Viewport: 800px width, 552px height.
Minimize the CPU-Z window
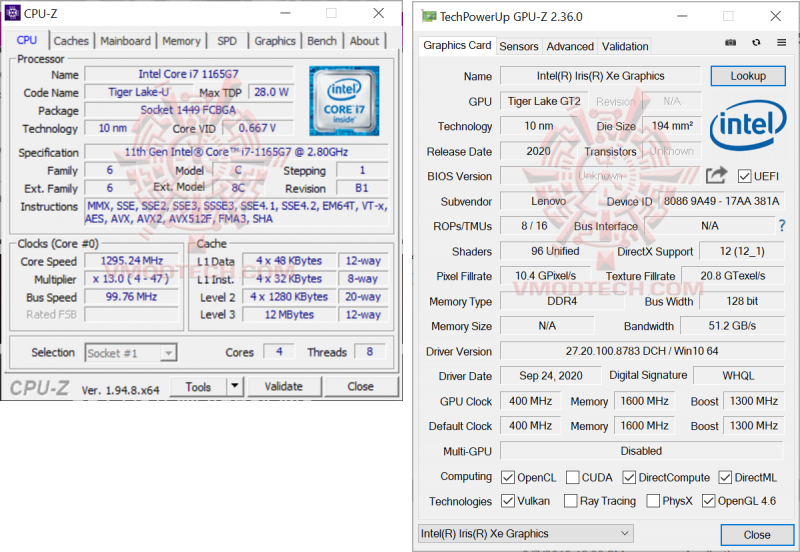tap(286, 13)
